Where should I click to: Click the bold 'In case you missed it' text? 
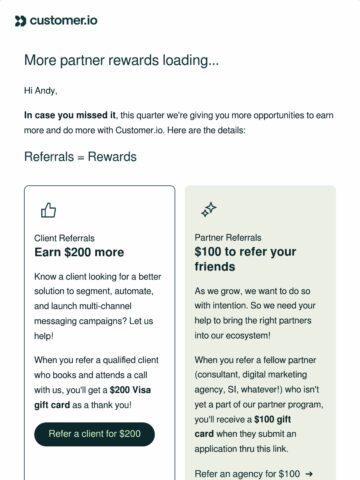(x=70, y=115)
